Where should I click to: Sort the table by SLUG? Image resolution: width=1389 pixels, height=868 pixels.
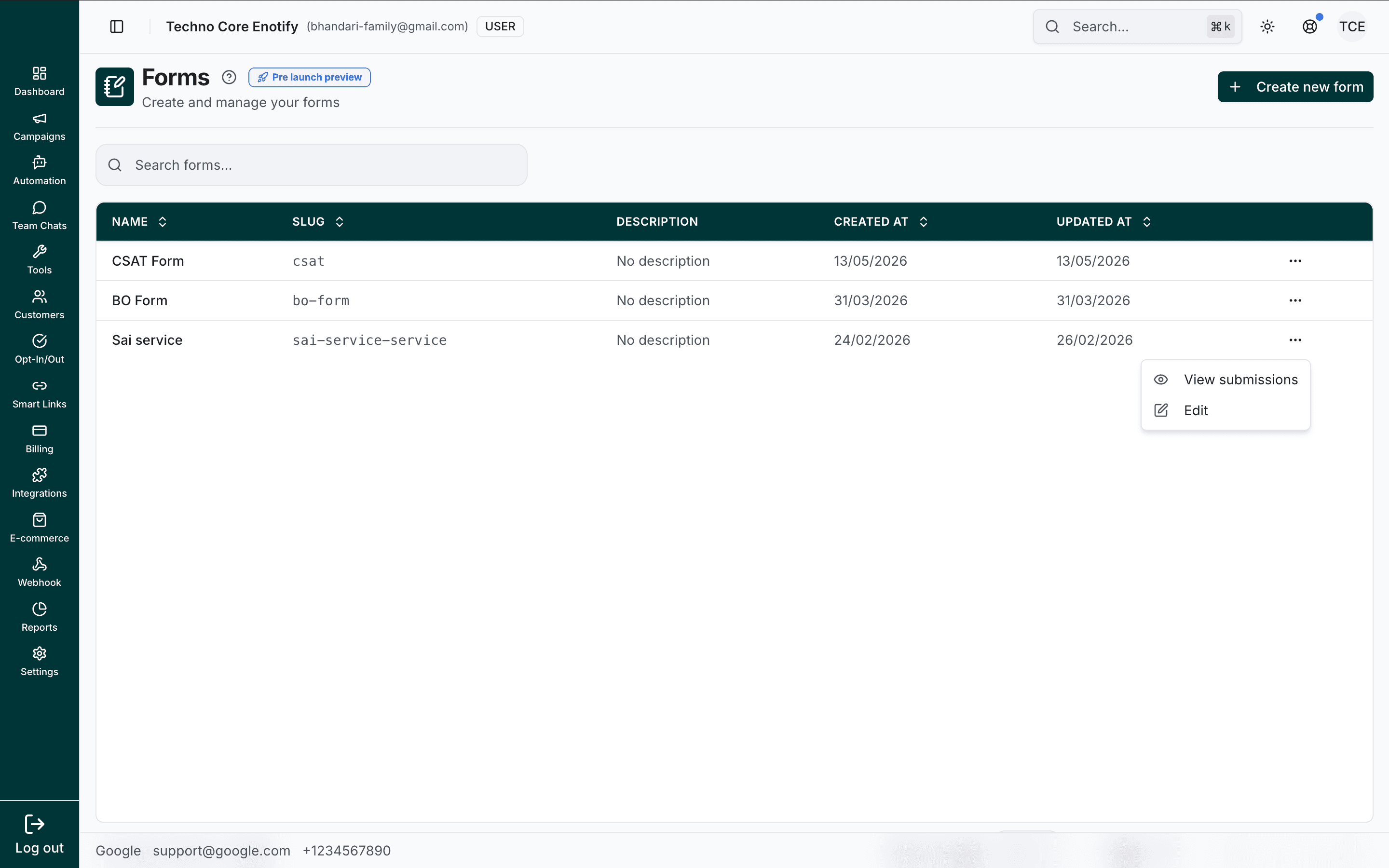click(x=318, y=222)
